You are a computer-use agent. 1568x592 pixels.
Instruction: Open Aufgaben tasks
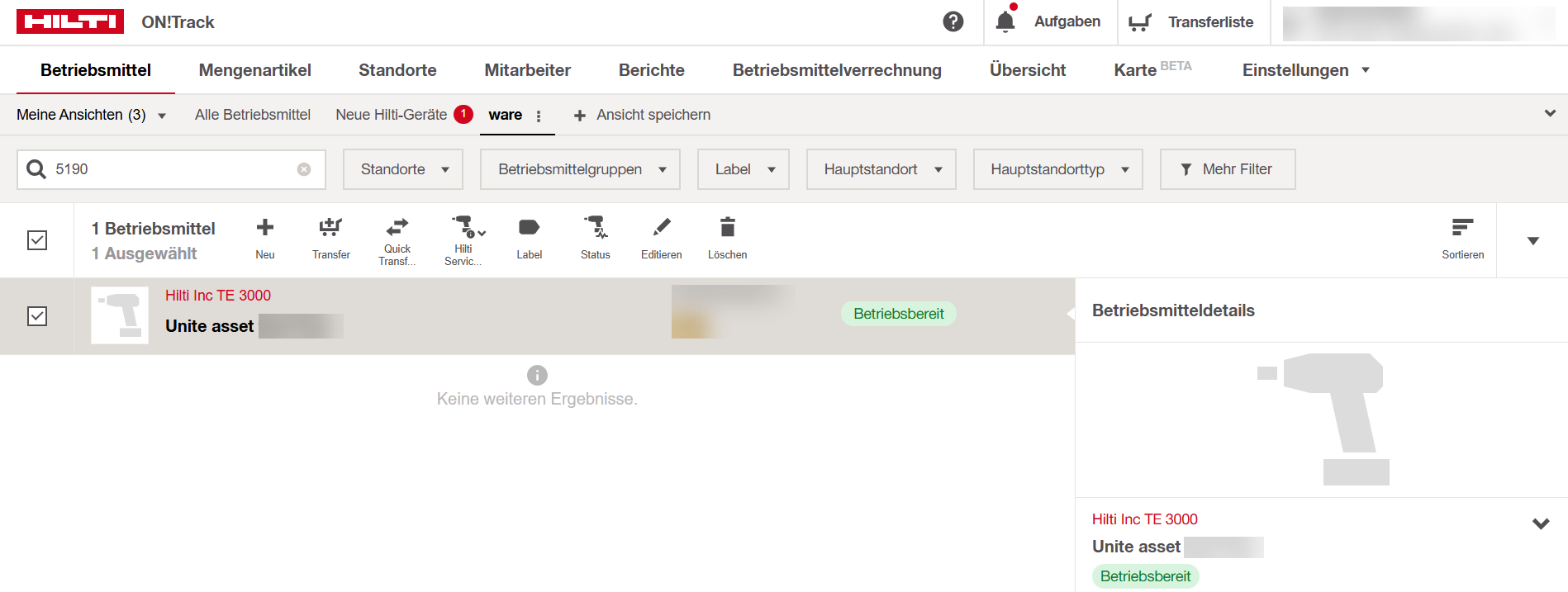1067,21
